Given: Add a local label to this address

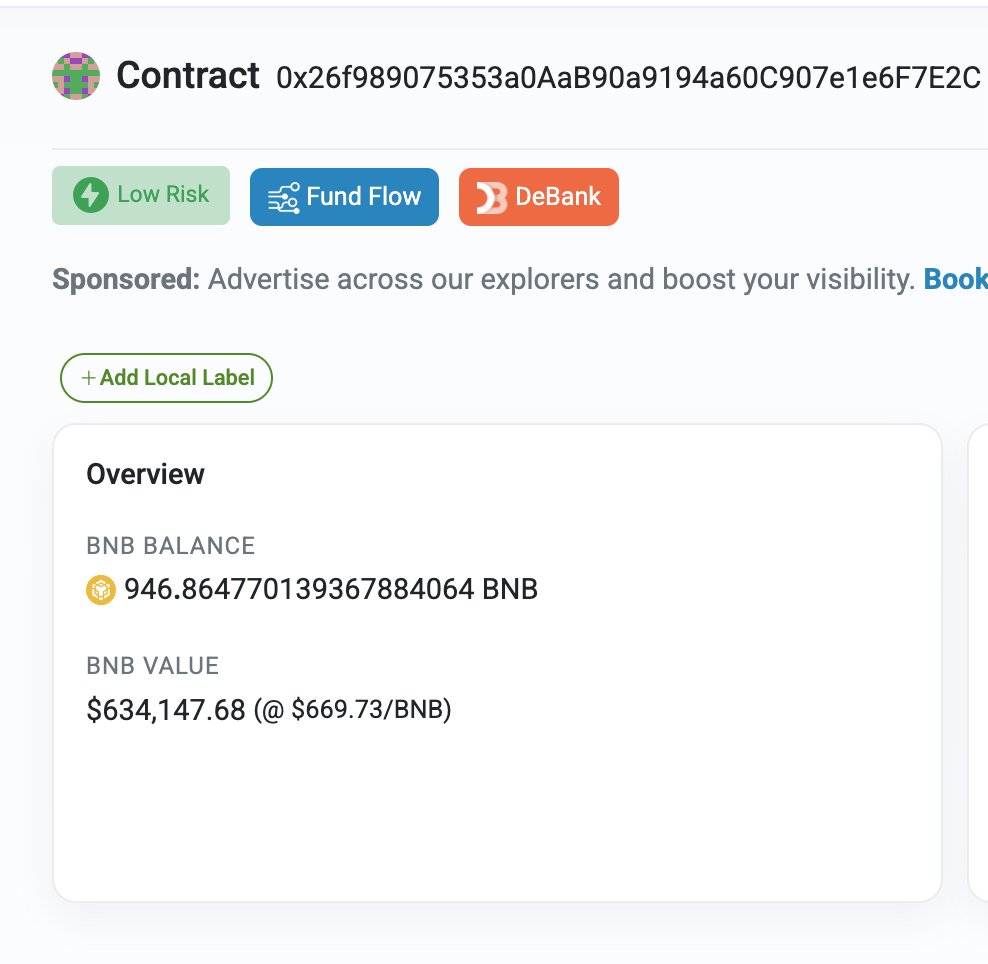Looking at the screenshot, I should [166, 378].
